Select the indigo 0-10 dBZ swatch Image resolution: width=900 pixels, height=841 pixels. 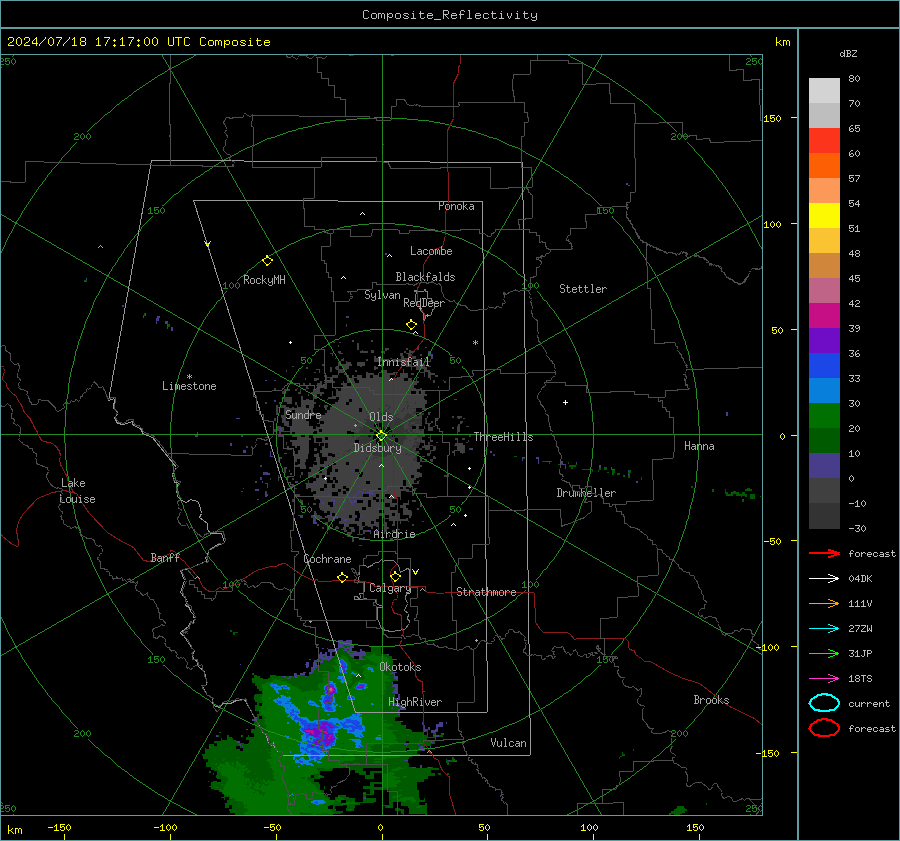824,466
